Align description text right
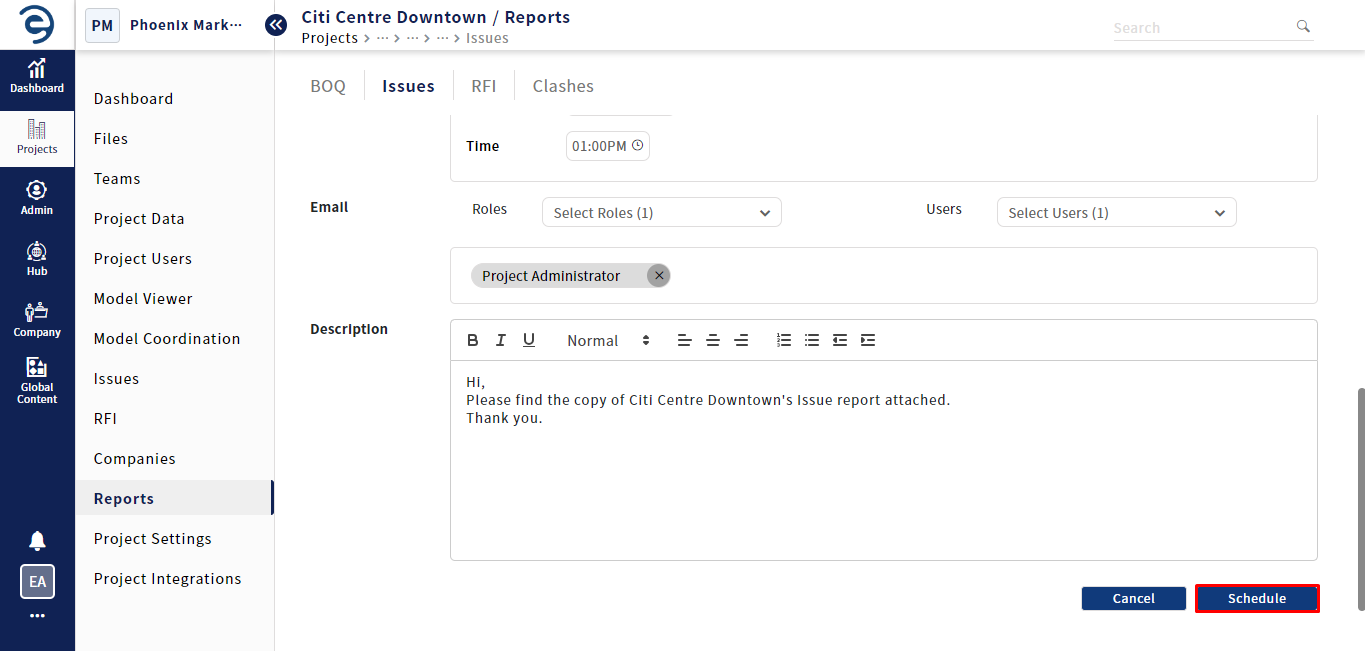 pyautogui.click(x=741, y=340)
